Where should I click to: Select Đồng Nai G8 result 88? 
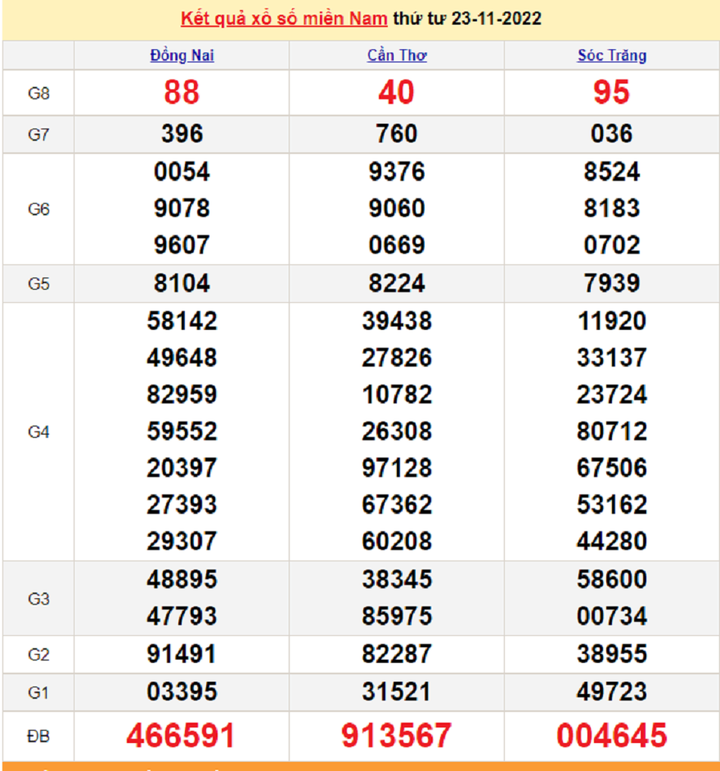[x=181, y=92]
